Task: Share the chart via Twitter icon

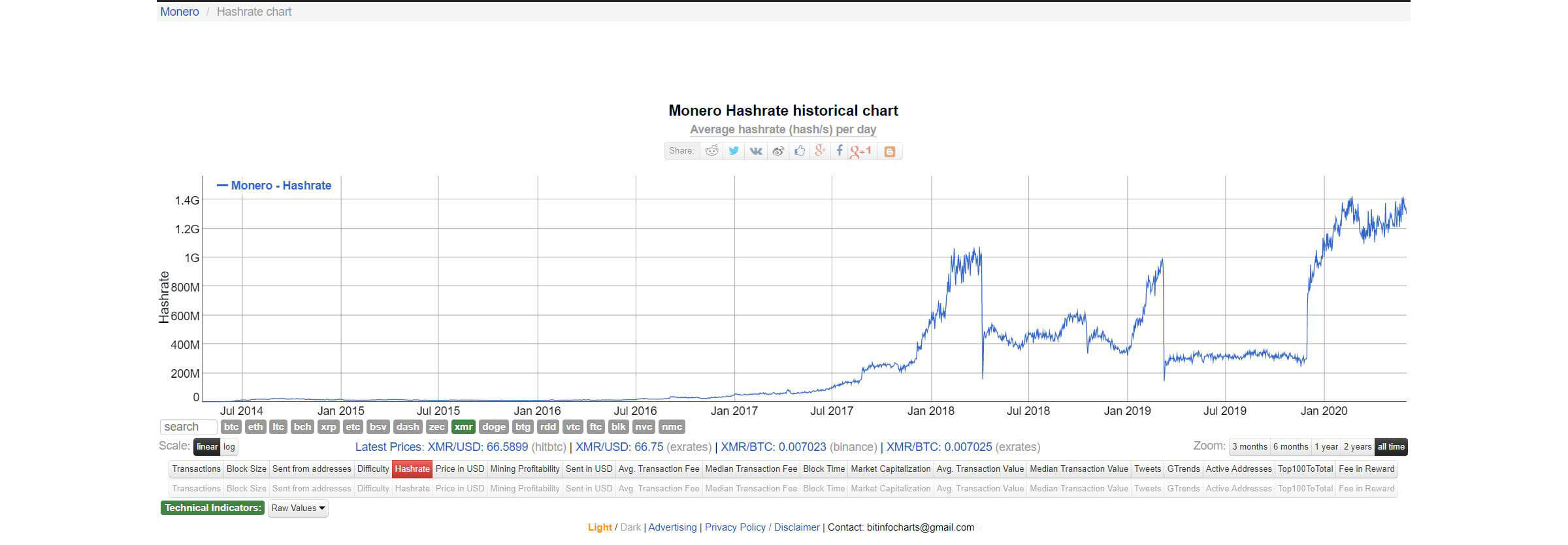Action: coord(734,151)
